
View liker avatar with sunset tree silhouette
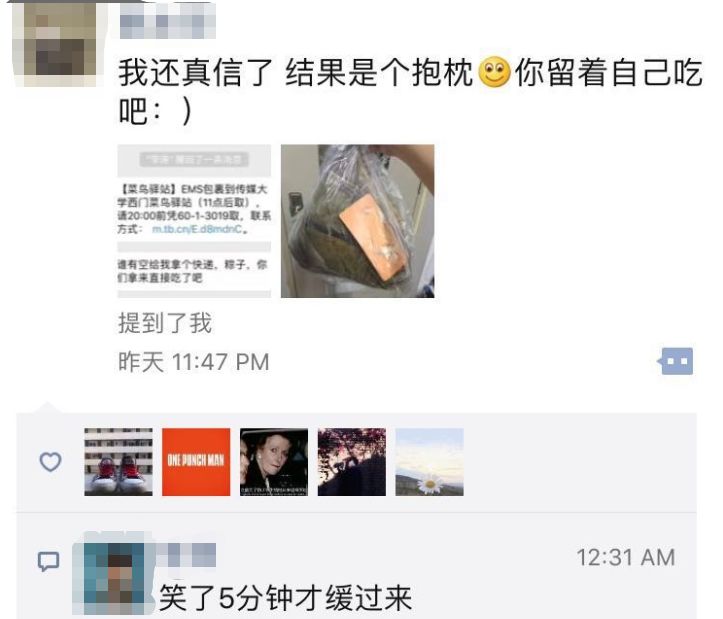coord(352,462)
